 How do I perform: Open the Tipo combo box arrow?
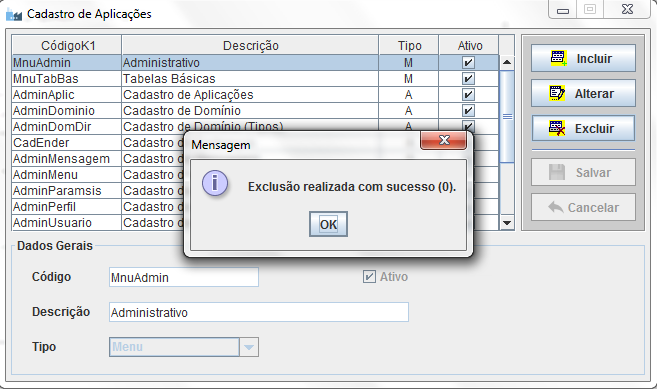click(x=249, y=347)
